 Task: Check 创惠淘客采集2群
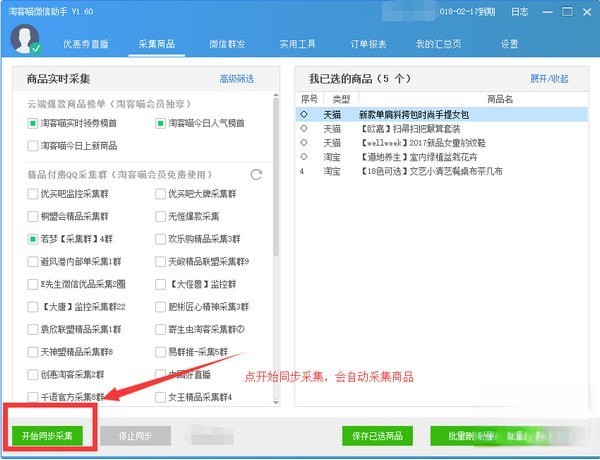(x=33, y=375)
